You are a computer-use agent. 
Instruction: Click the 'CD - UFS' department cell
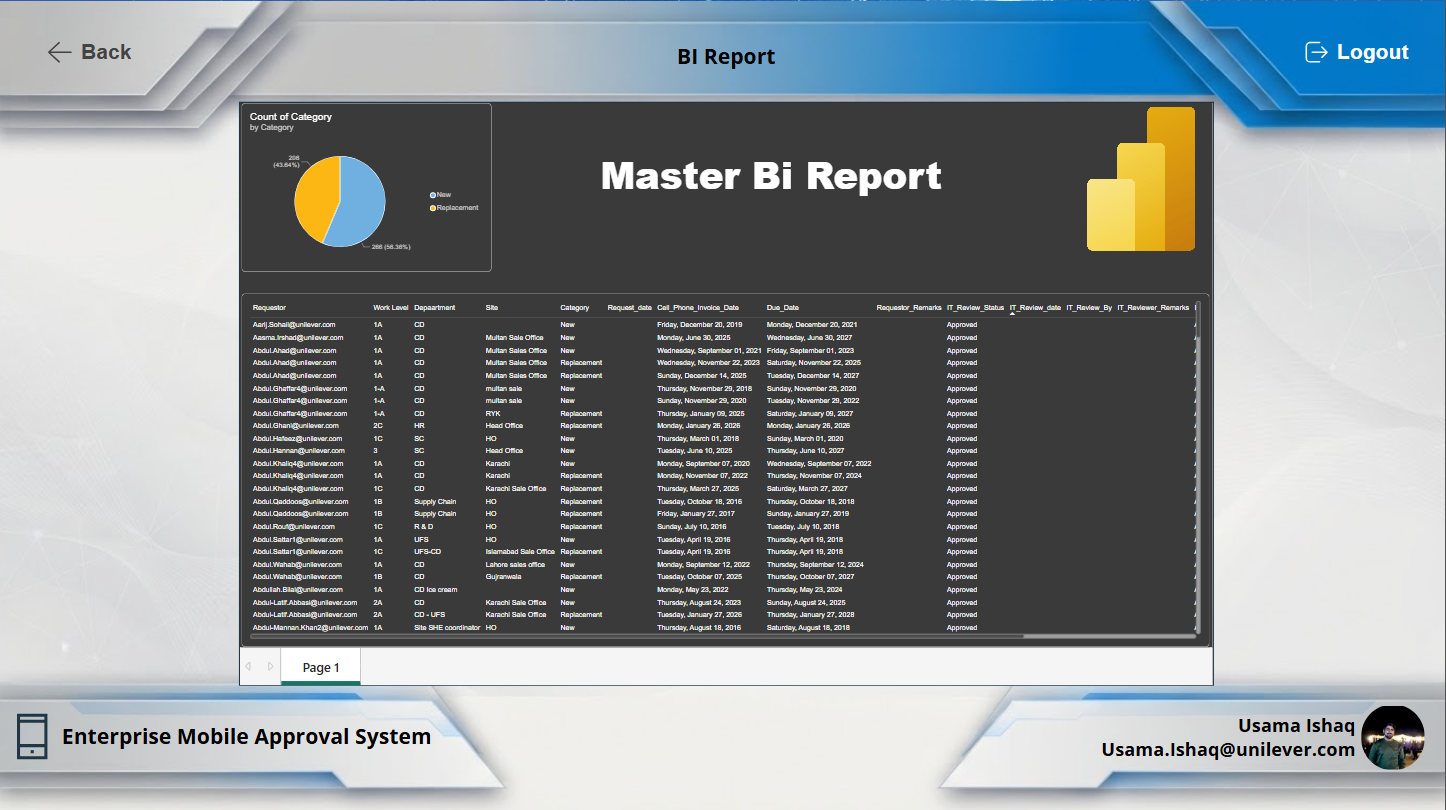430,615
